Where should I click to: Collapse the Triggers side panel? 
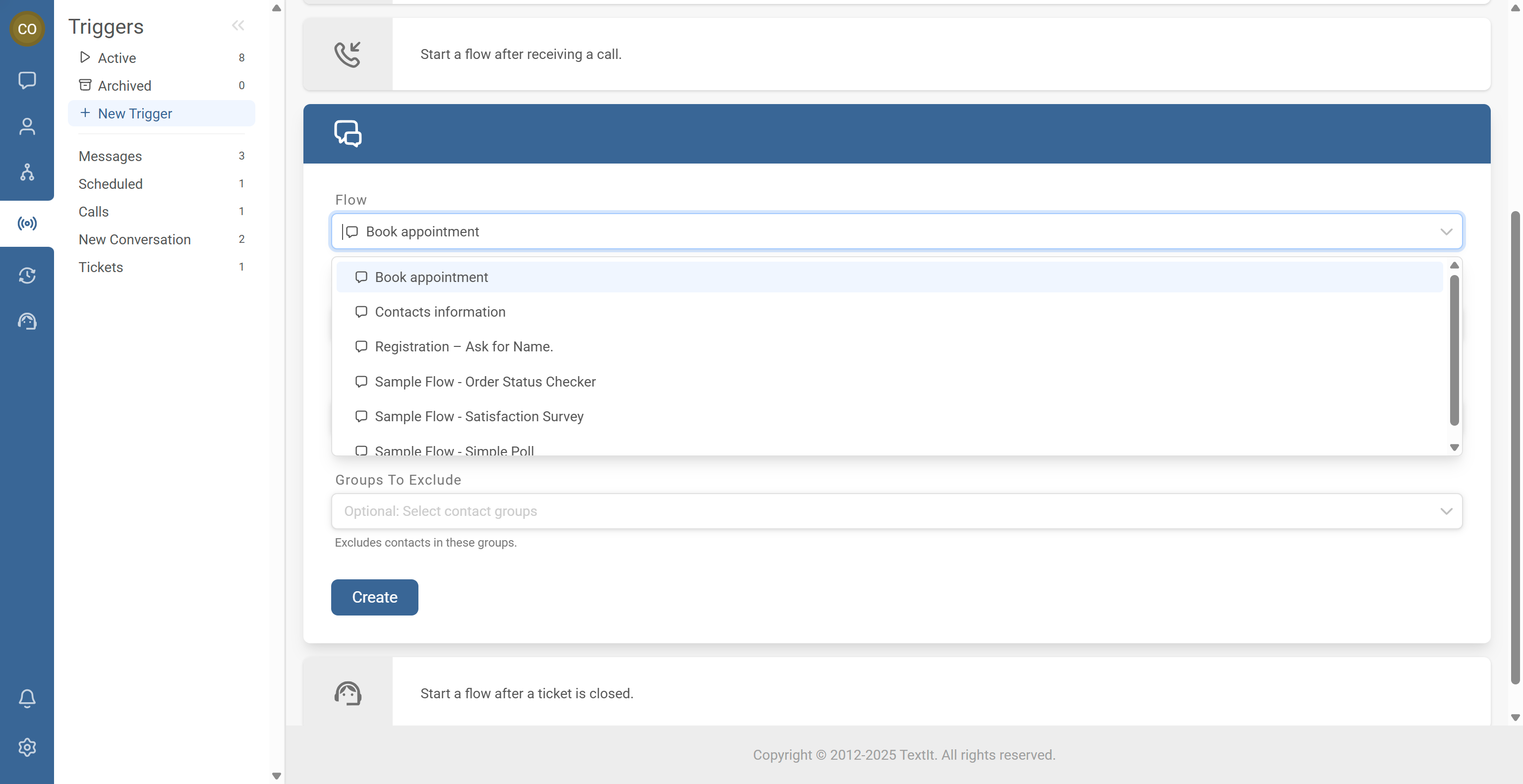(x=237, y=25)
